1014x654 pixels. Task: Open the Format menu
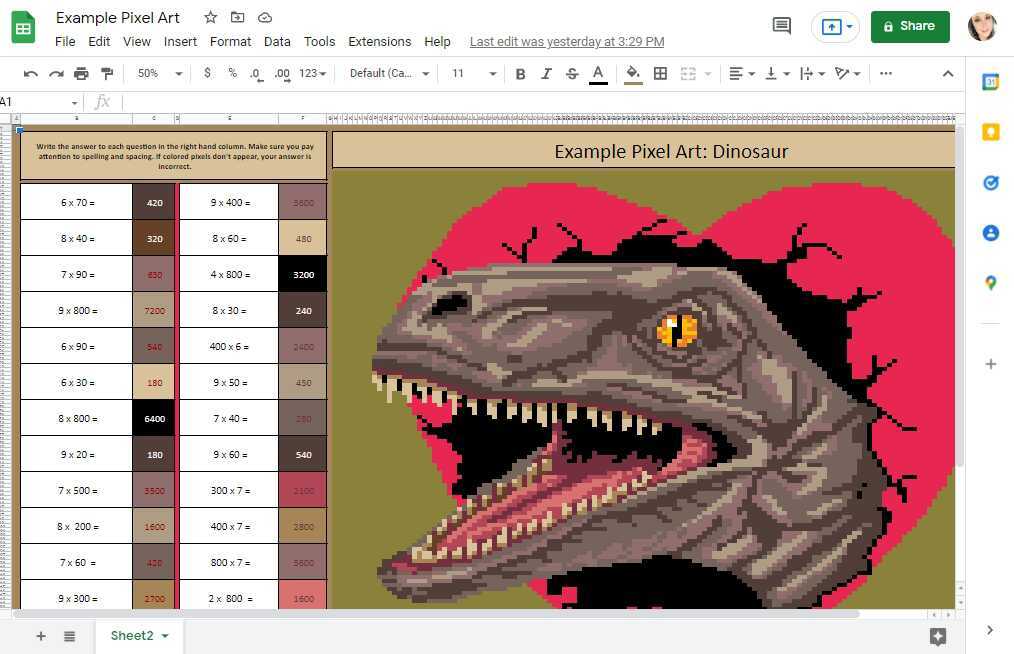point(230,41)
